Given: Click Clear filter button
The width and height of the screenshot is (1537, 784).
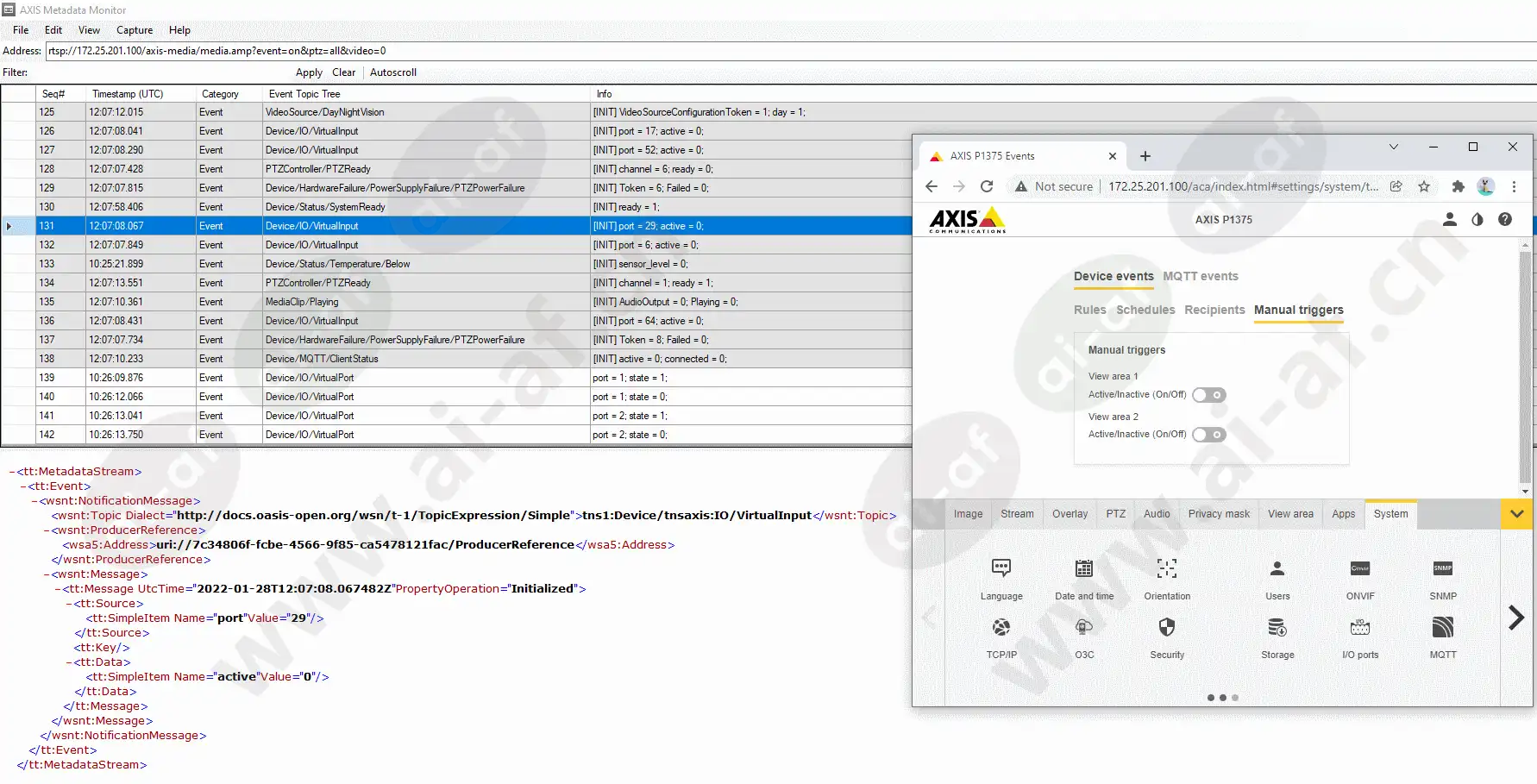Looking at the screenshot, I should coord(343,72).
